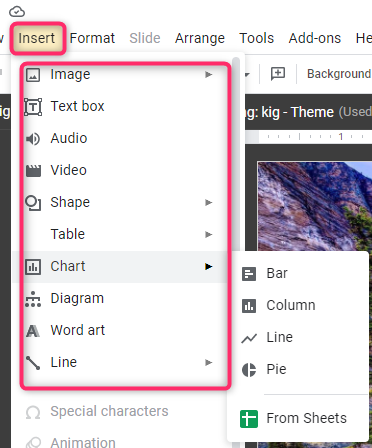Click the Video clapperboard icon
Screen dimensions: 372x448
point(33,171)
